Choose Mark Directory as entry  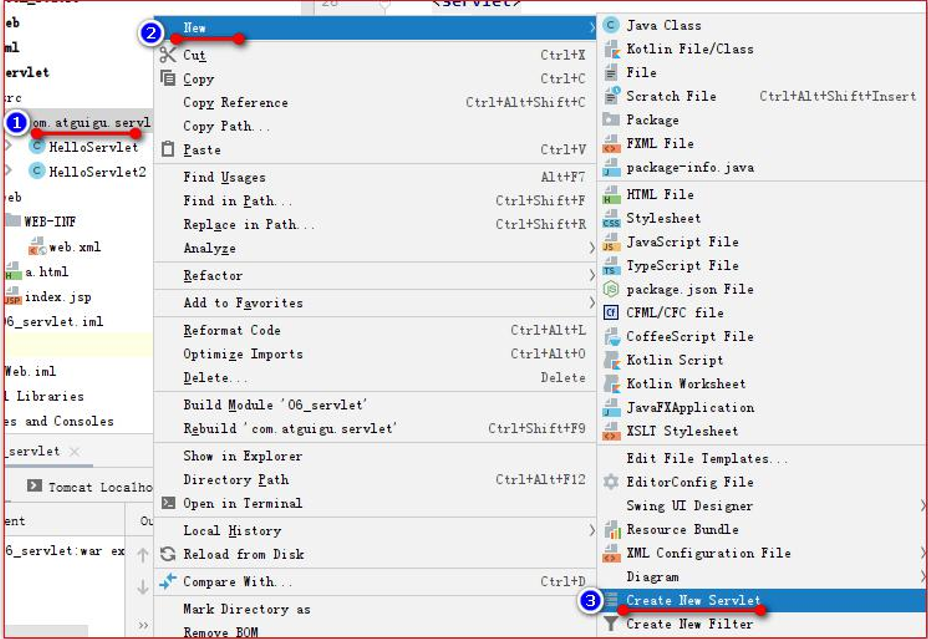[375, 609]
